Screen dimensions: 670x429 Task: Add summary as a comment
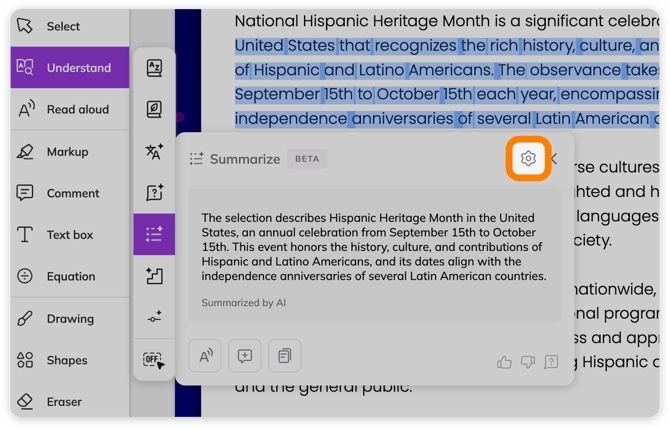click(x=245, y=356)
